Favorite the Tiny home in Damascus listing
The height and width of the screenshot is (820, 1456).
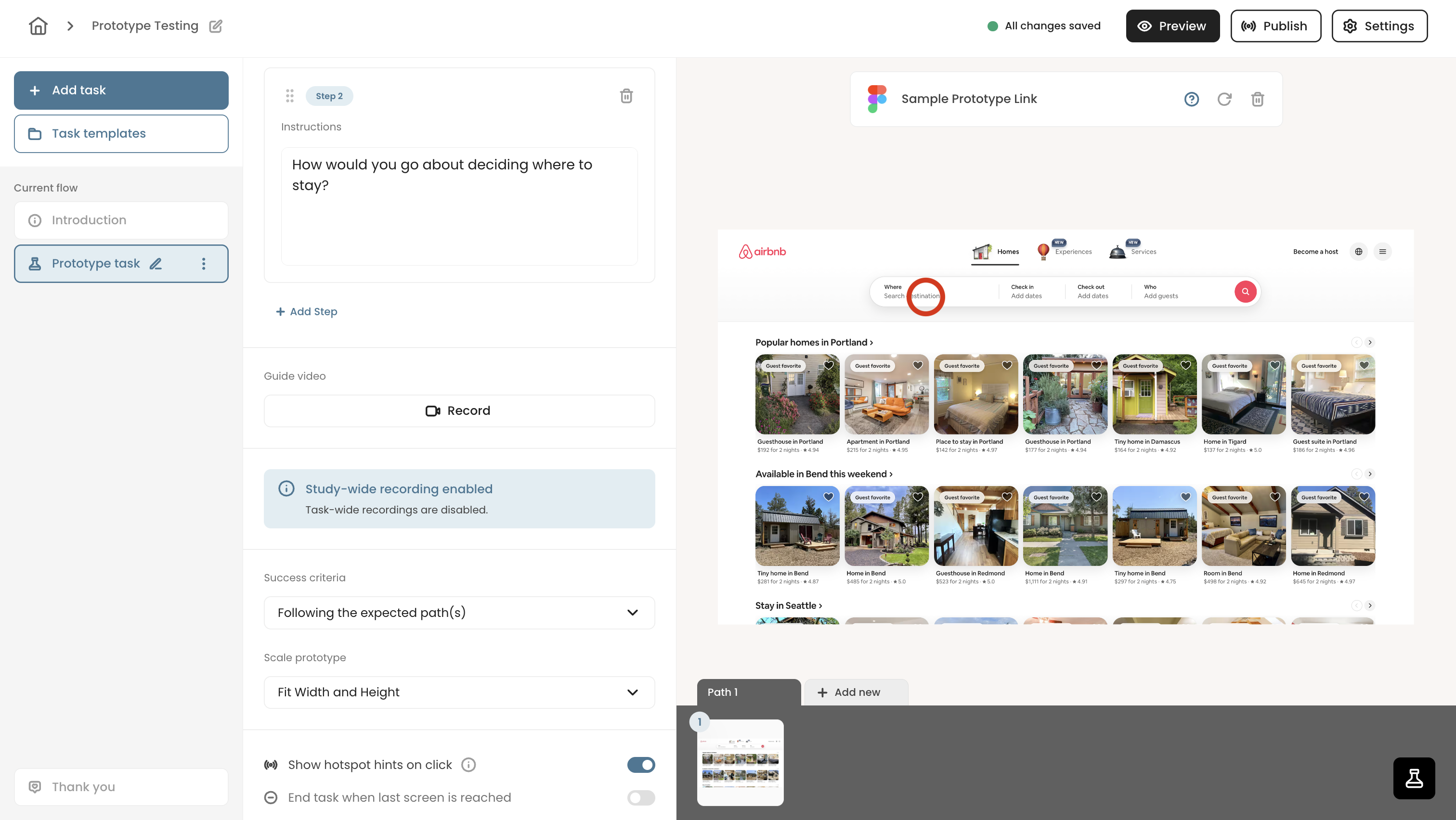pos(1186,365)
